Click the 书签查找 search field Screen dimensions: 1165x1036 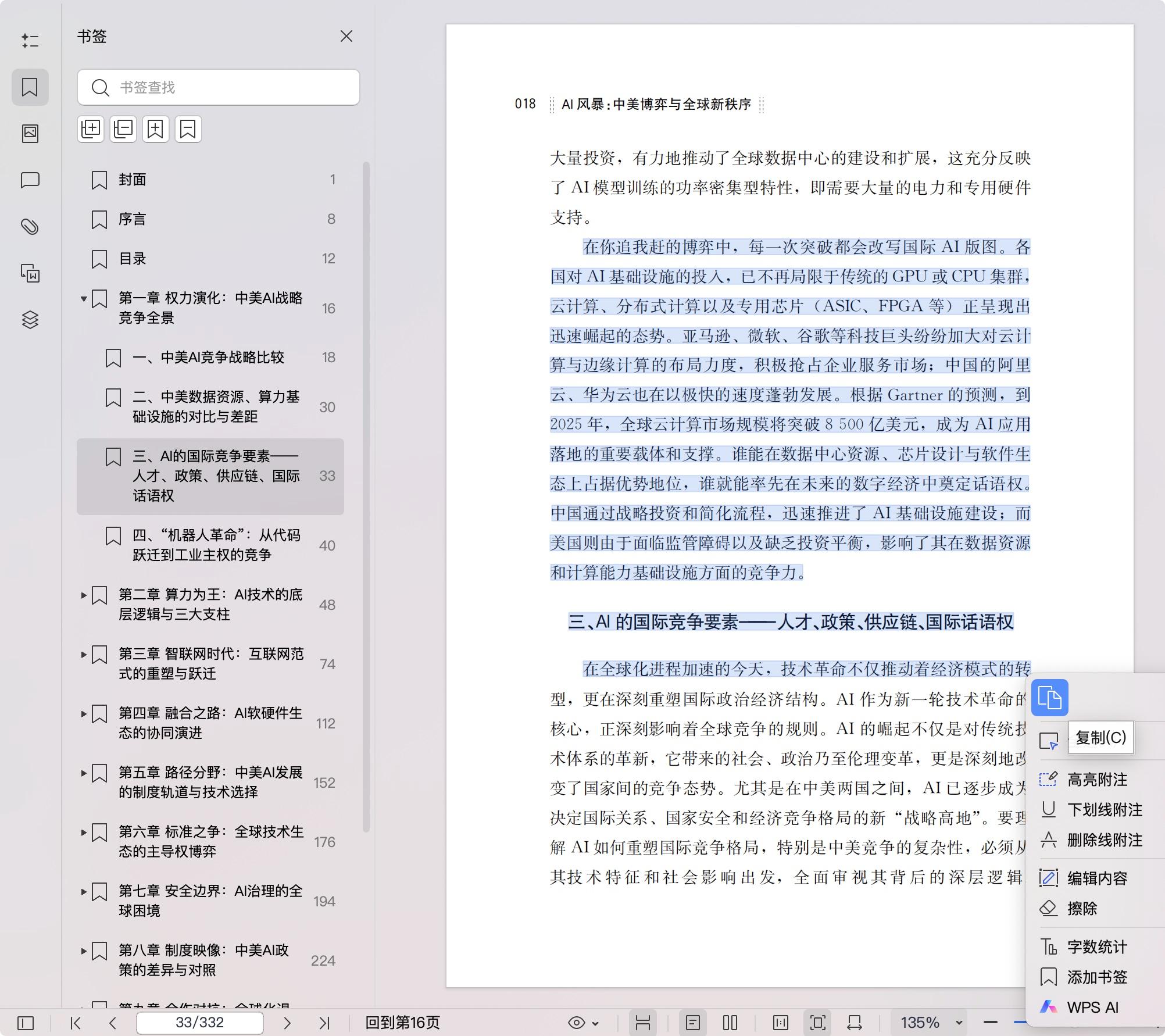click(218, 87)
